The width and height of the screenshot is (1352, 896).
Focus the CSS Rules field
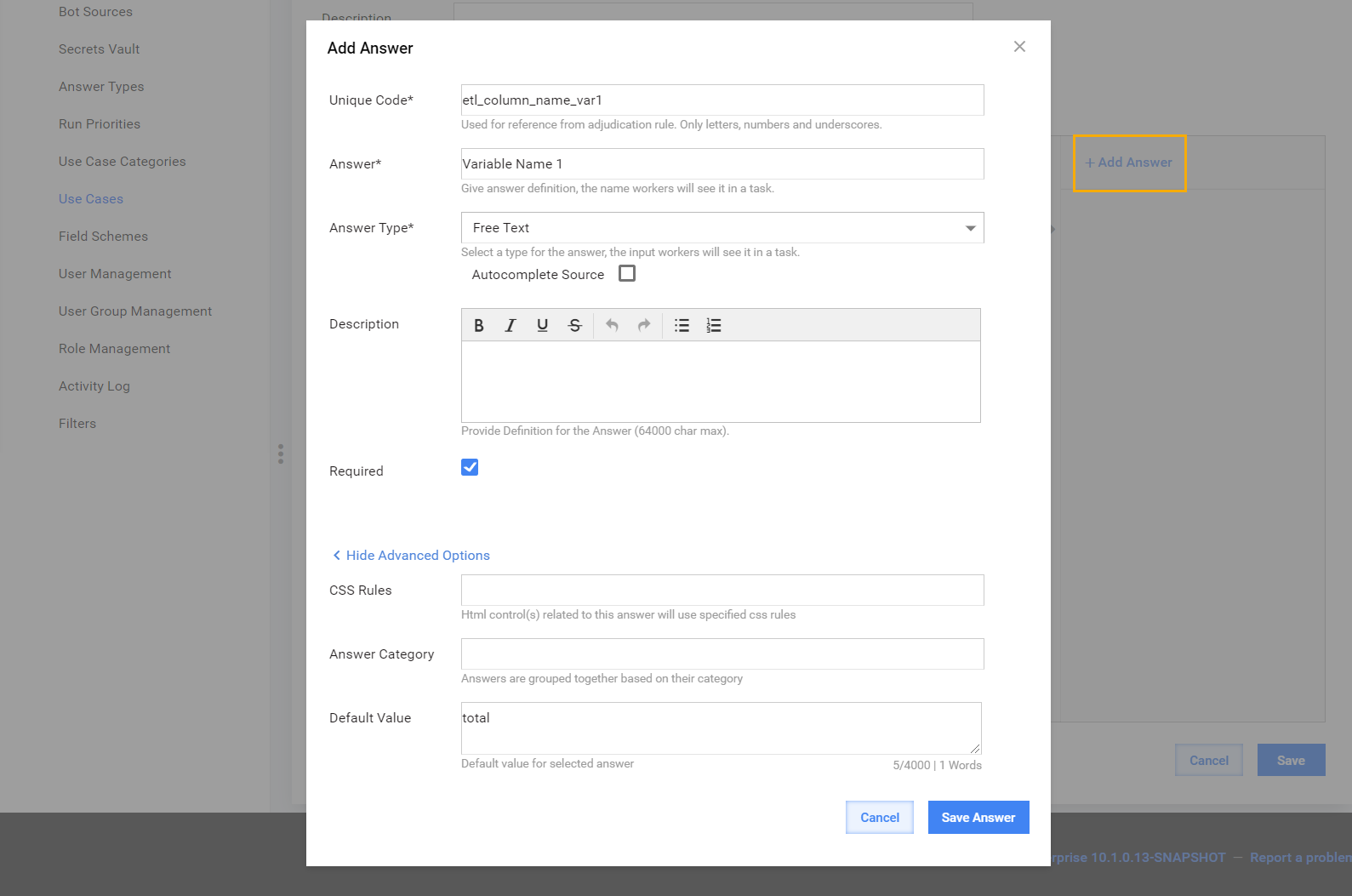click(722, 591)
